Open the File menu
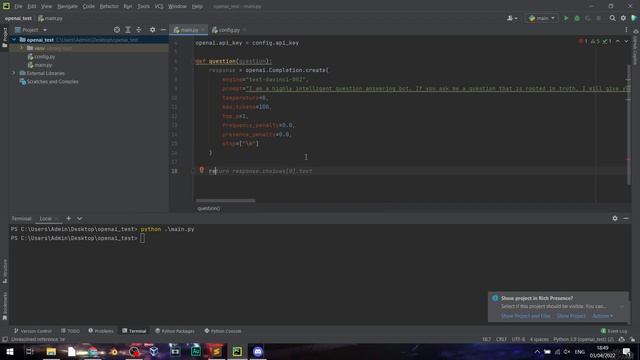640x360 pixels. (x=18, y=7)
